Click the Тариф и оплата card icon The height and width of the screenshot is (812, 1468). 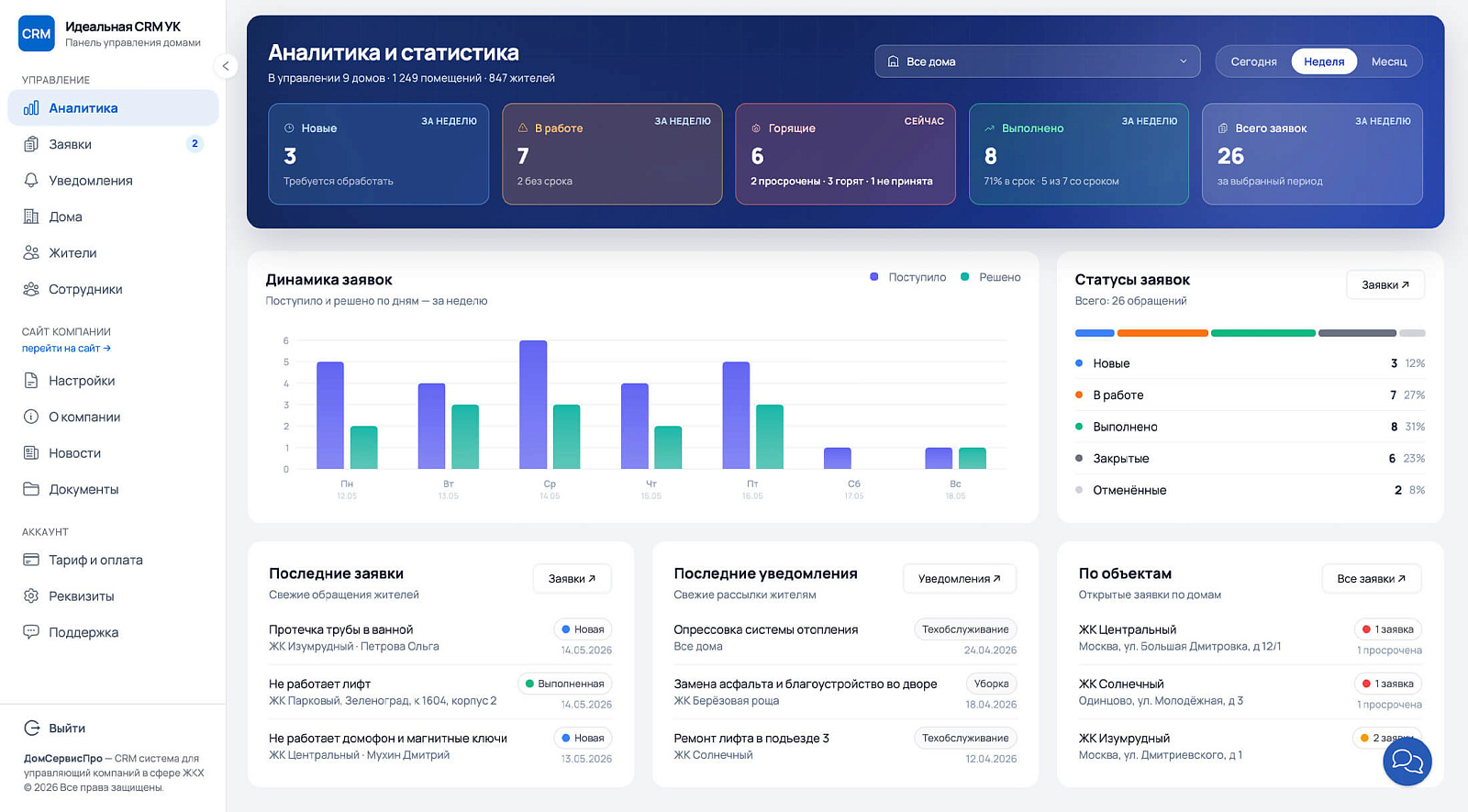coord(31,560)
